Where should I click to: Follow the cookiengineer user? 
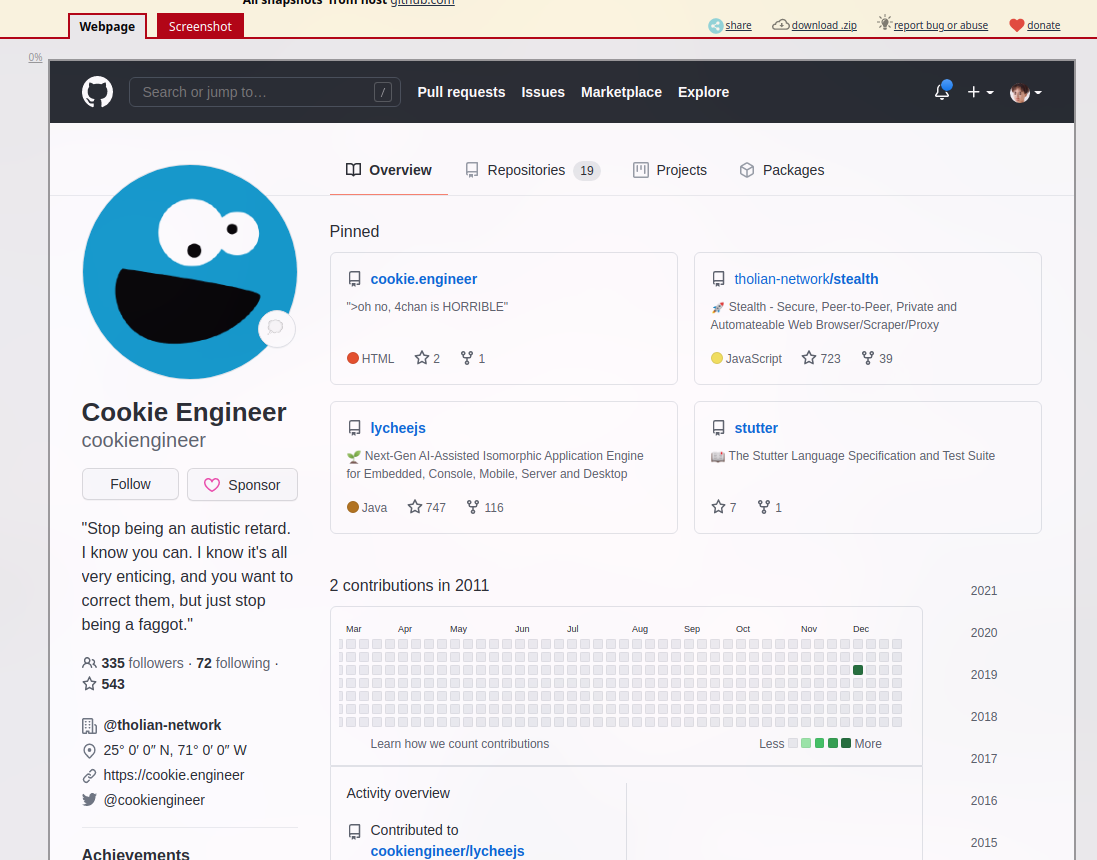(x=130, y=484)
